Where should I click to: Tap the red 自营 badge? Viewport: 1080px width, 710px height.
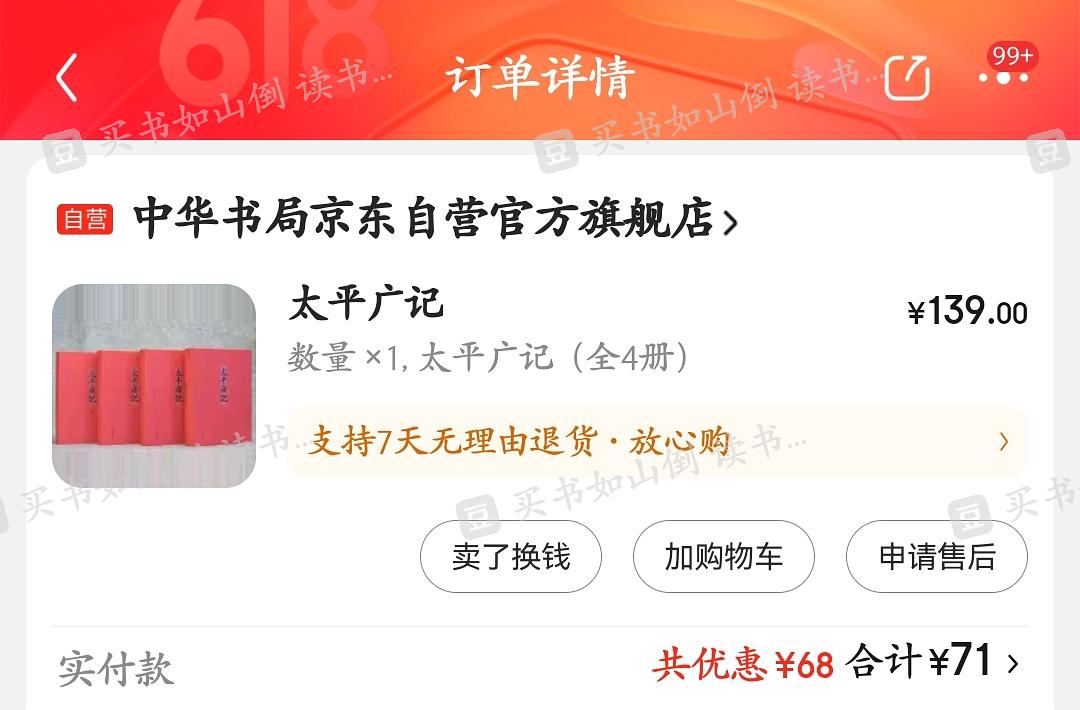85,219
